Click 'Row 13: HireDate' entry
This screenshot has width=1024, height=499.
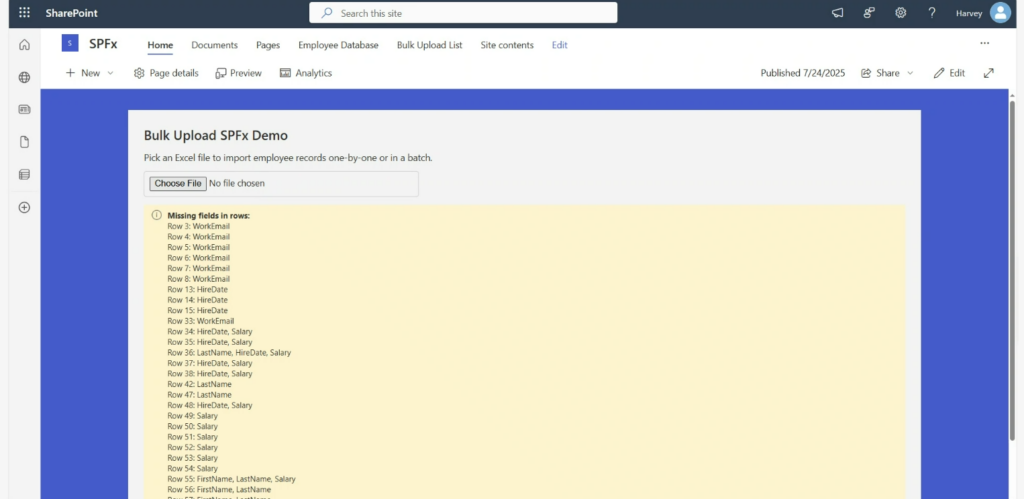tap(197, 289)
